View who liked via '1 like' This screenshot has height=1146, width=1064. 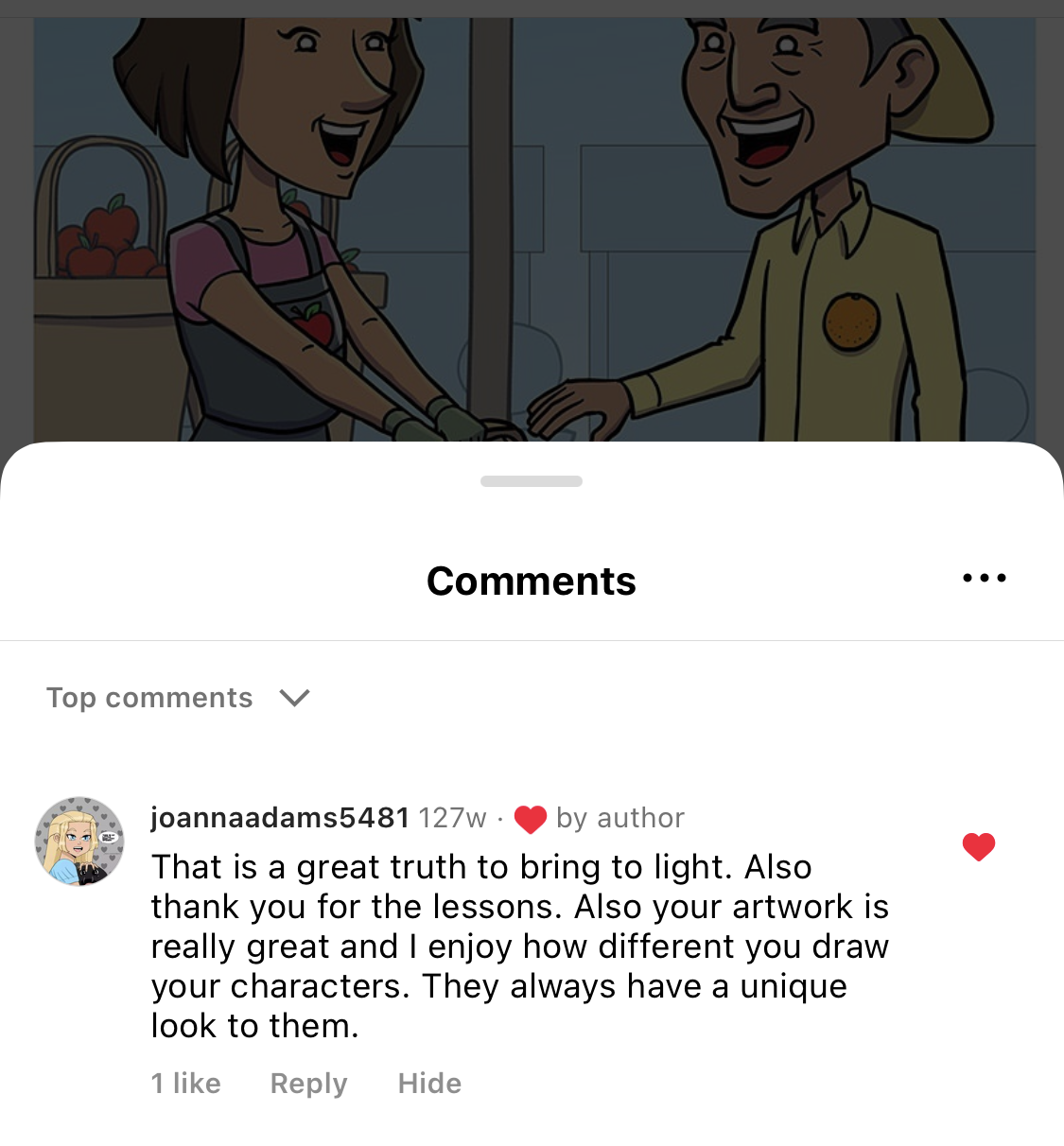[186, 1083]
